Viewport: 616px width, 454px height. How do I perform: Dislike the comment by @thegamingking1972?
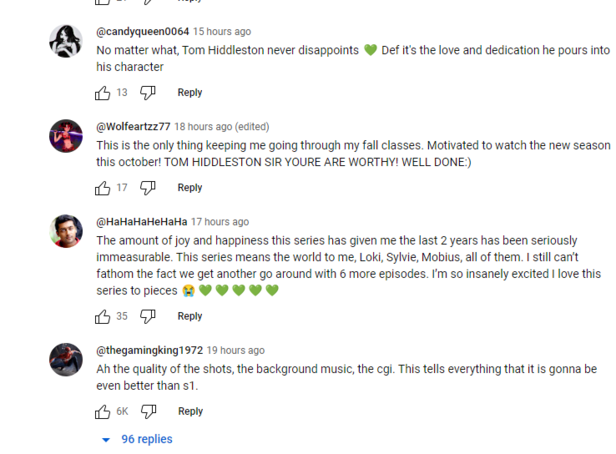[x=148, y=412]
